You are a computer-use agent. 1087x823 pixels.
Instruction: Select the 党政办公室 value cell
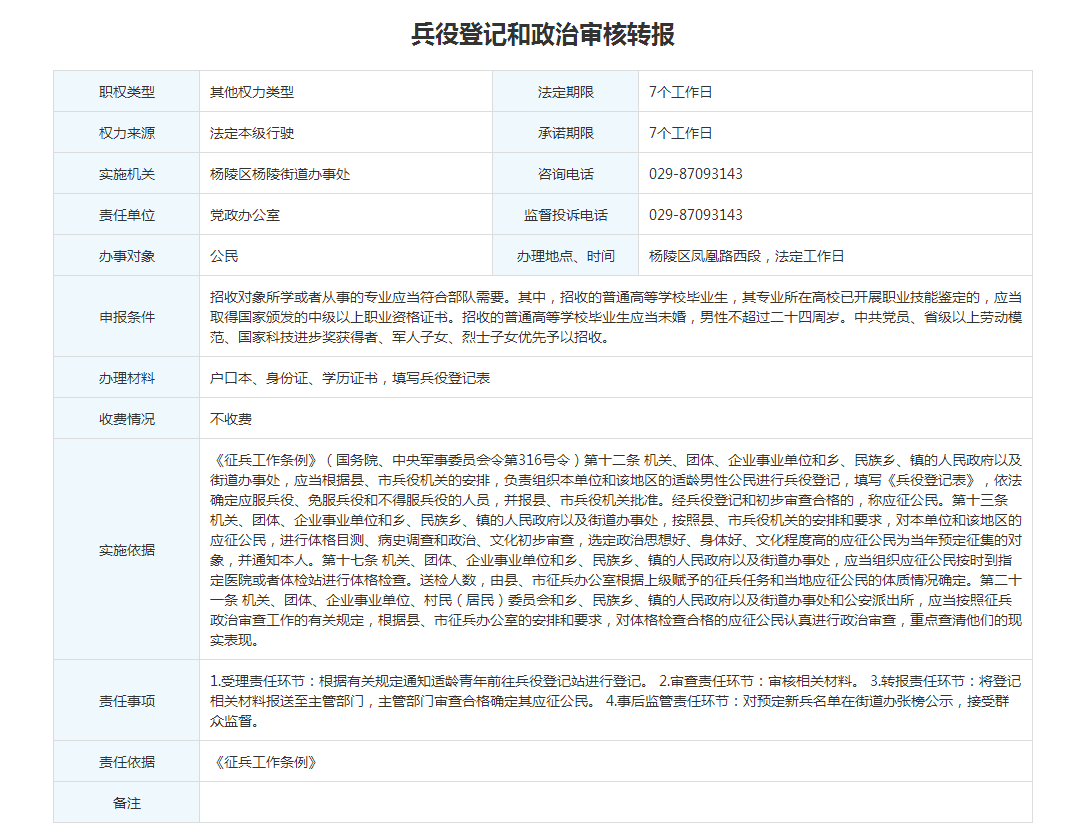click(245, 215)
